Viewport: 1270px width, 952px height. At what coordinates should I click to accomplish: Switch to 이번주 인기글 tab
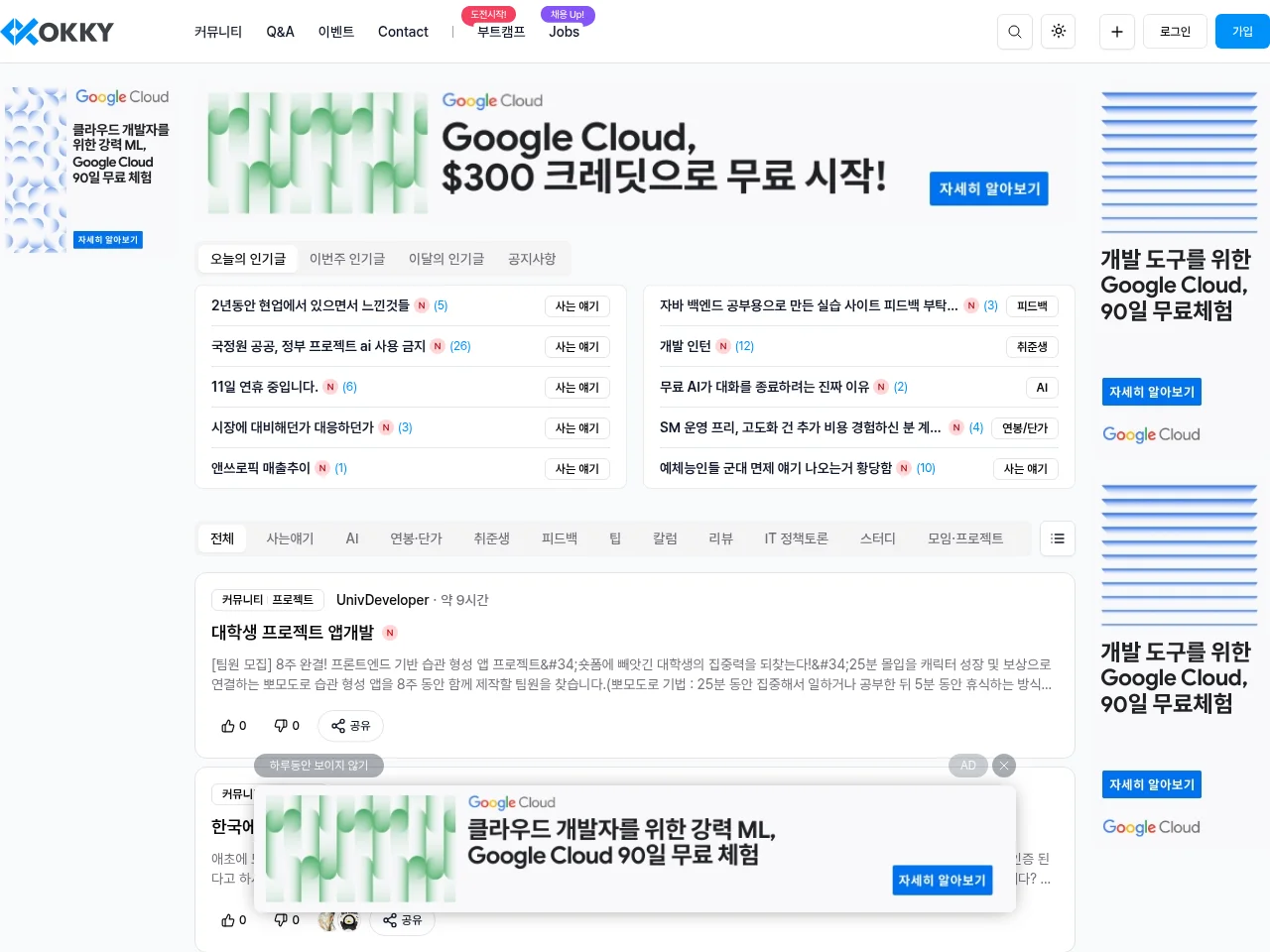click(x=347, y=259)
